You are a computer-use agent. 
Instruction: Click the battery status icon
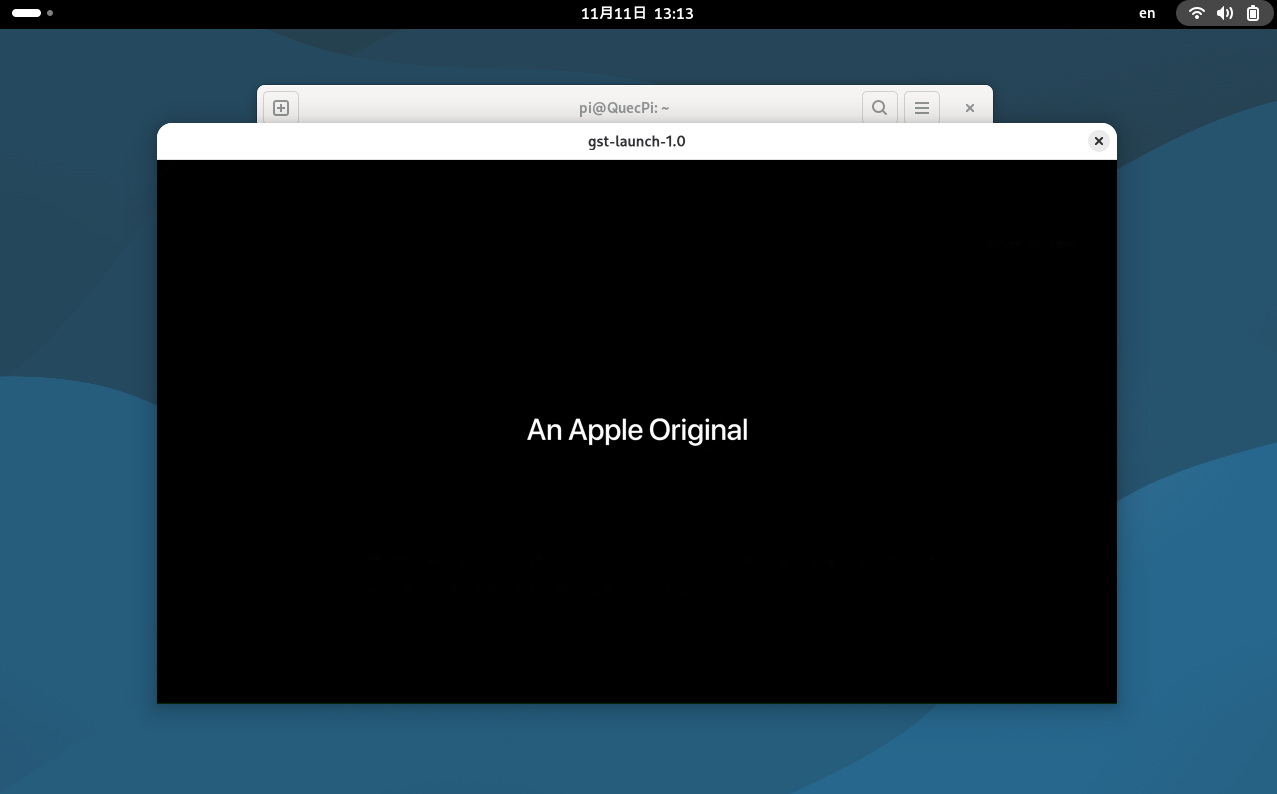point(1253,13)
